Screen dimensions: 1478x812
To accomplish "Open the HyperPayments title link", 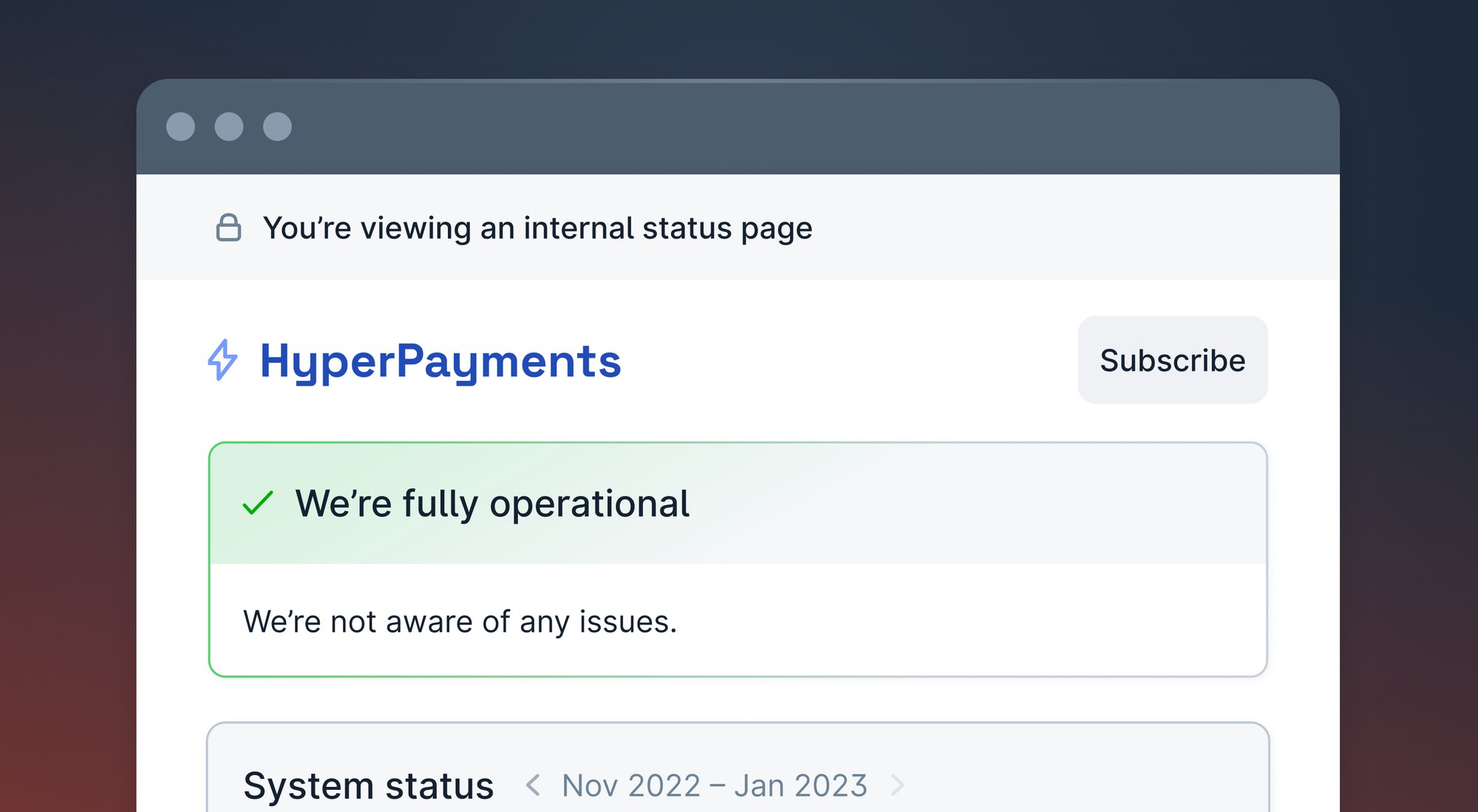I will (440, 361).
